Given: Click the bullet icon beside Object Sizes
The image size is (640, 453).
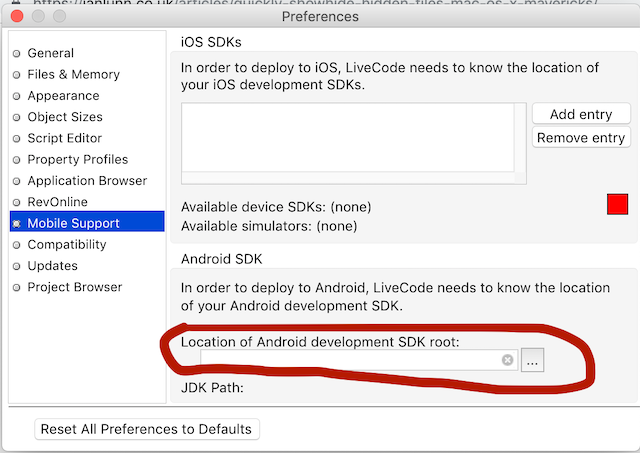Looking at the screenshot, I should coord(17,117).
